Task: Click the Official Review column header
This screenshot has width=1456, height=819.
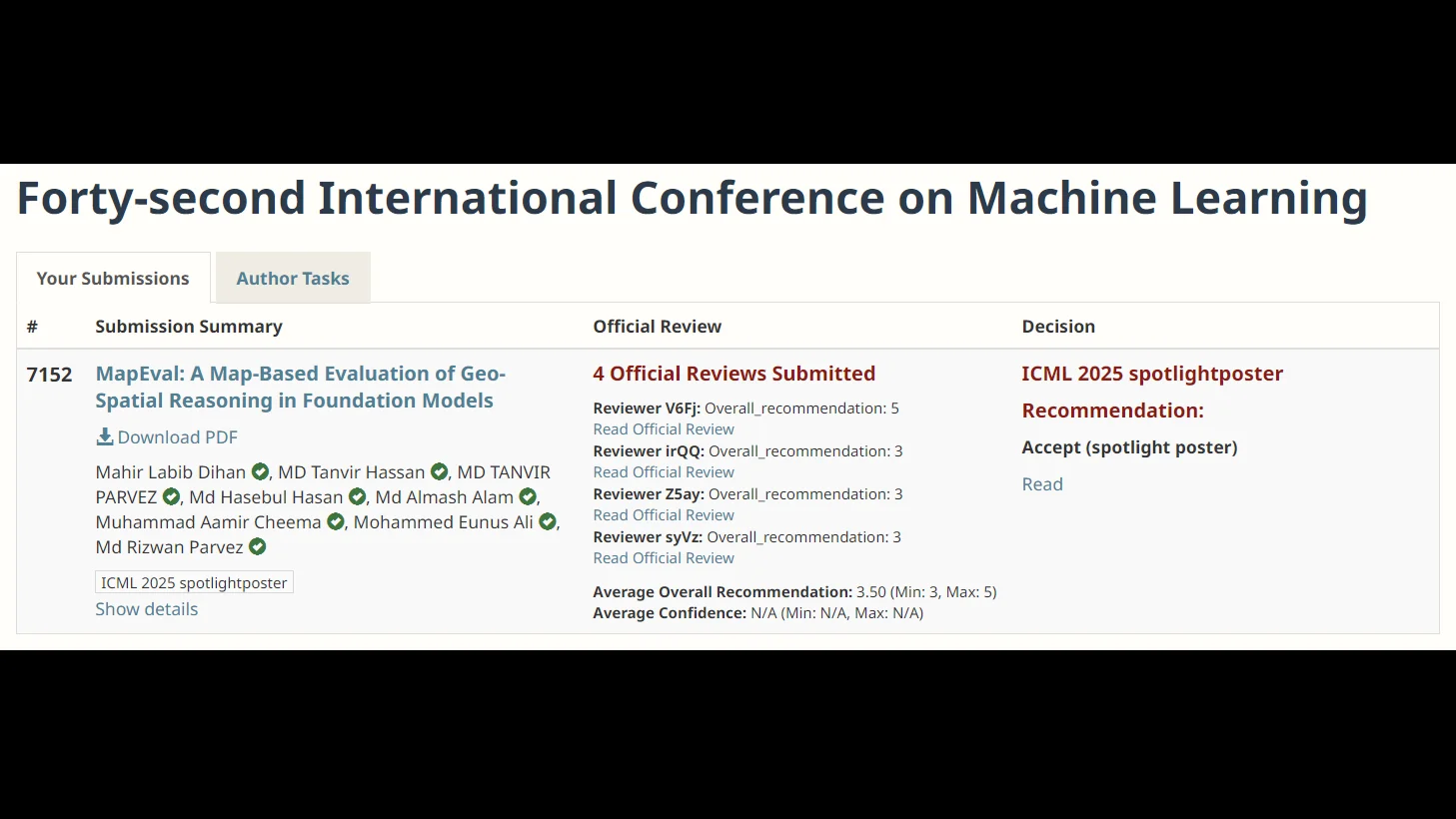Action: (658, 327)
